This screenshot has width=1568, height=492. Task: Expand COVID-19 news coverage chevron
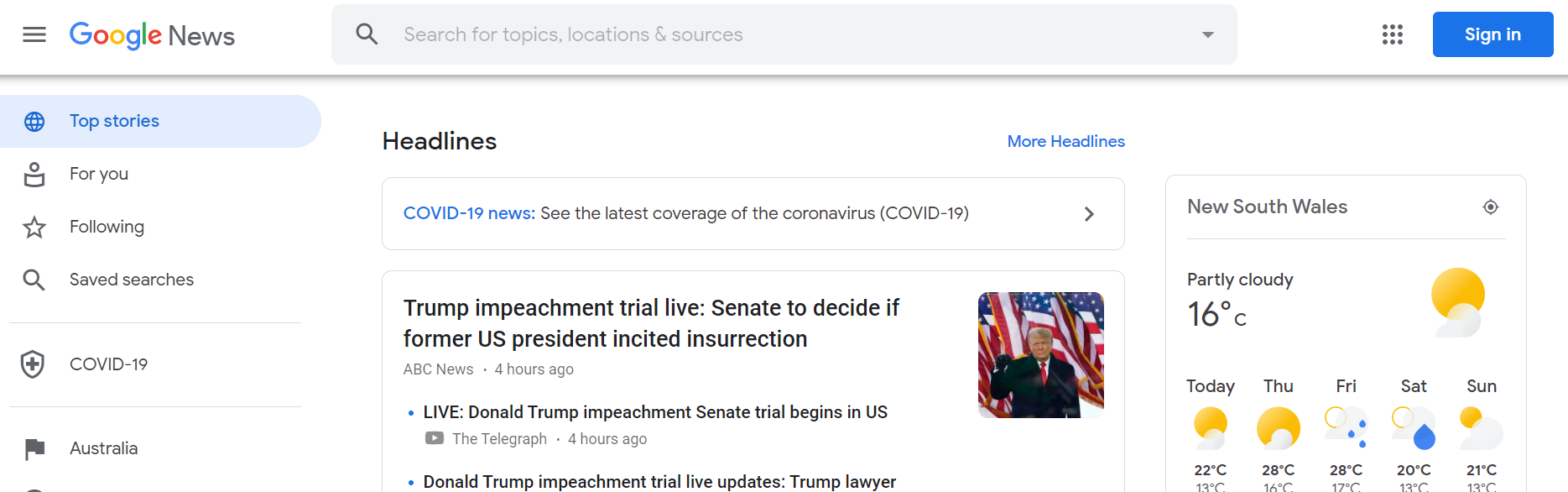pyautogui.click(x=1089, y=214)
